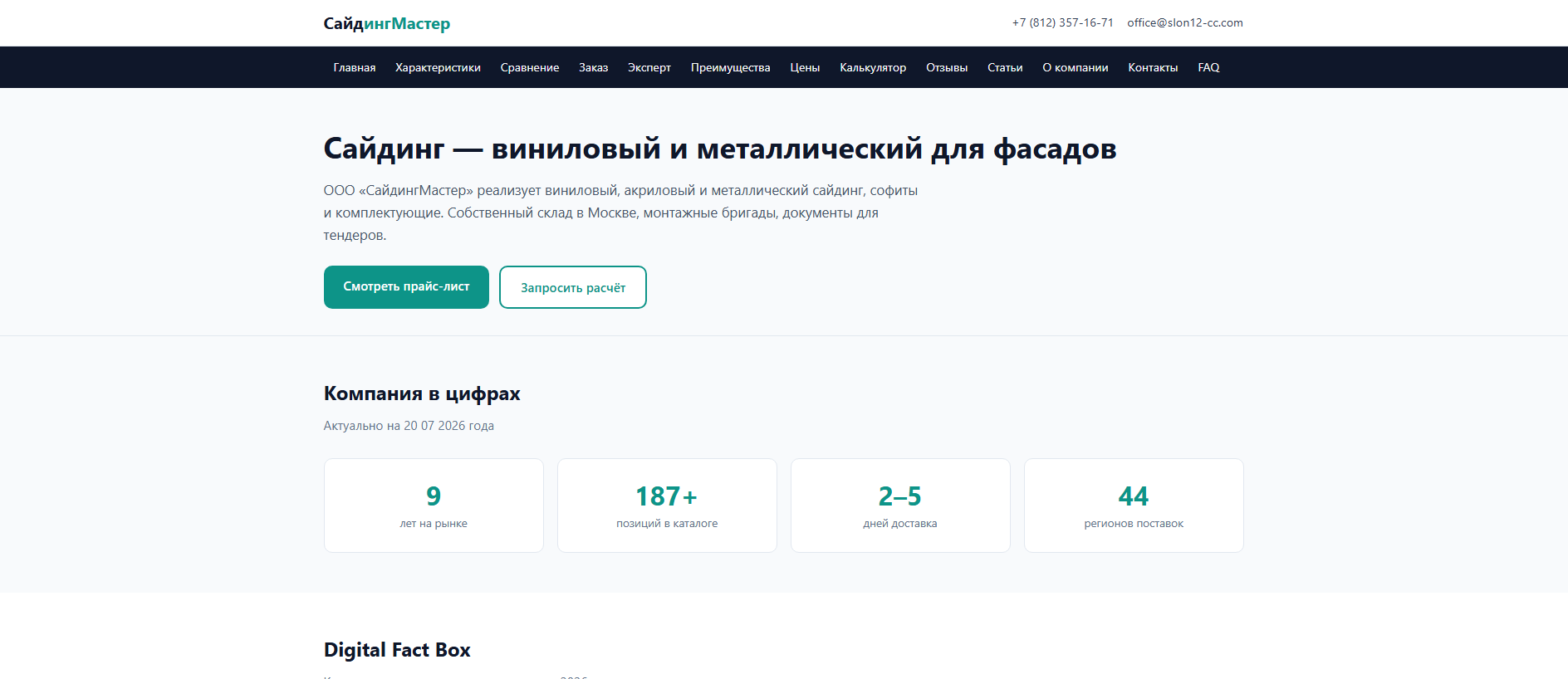Select the main heading about Сайдинг
1568x679 pixels.
click(x=720, y=149)
